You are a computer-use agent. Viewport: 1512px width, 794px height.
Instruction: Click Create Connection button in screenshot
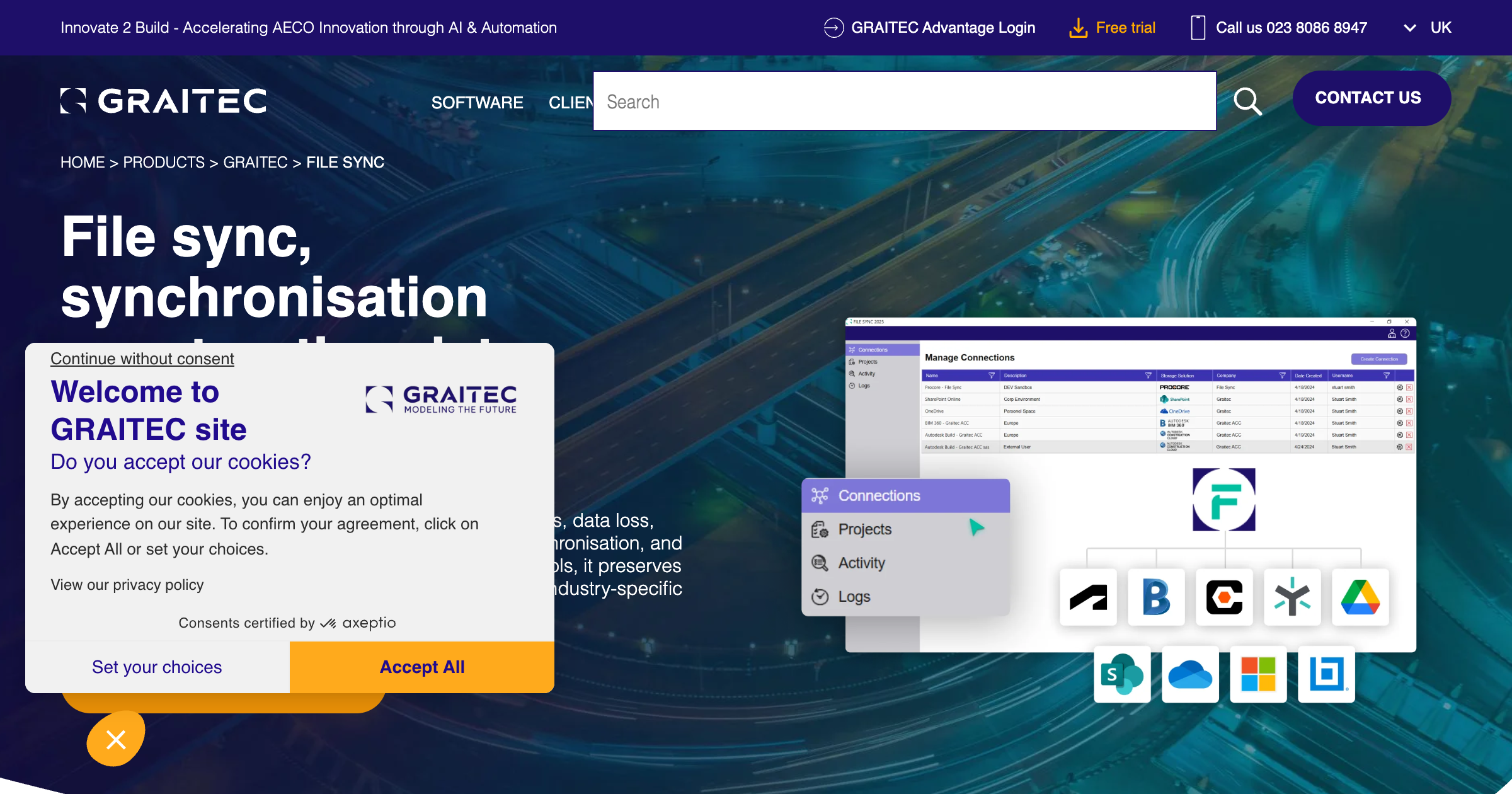pos(1379,359)
